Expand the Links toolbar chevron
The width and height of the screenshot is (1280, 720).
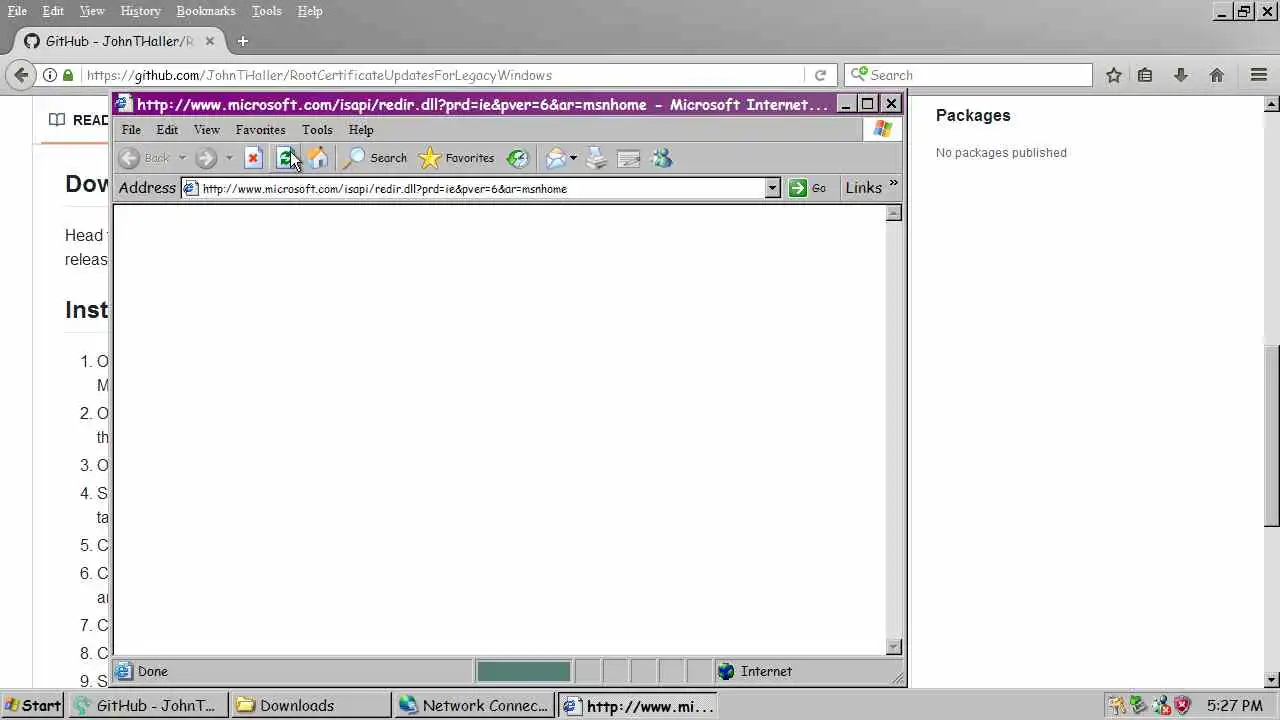[x=893, y=184]
